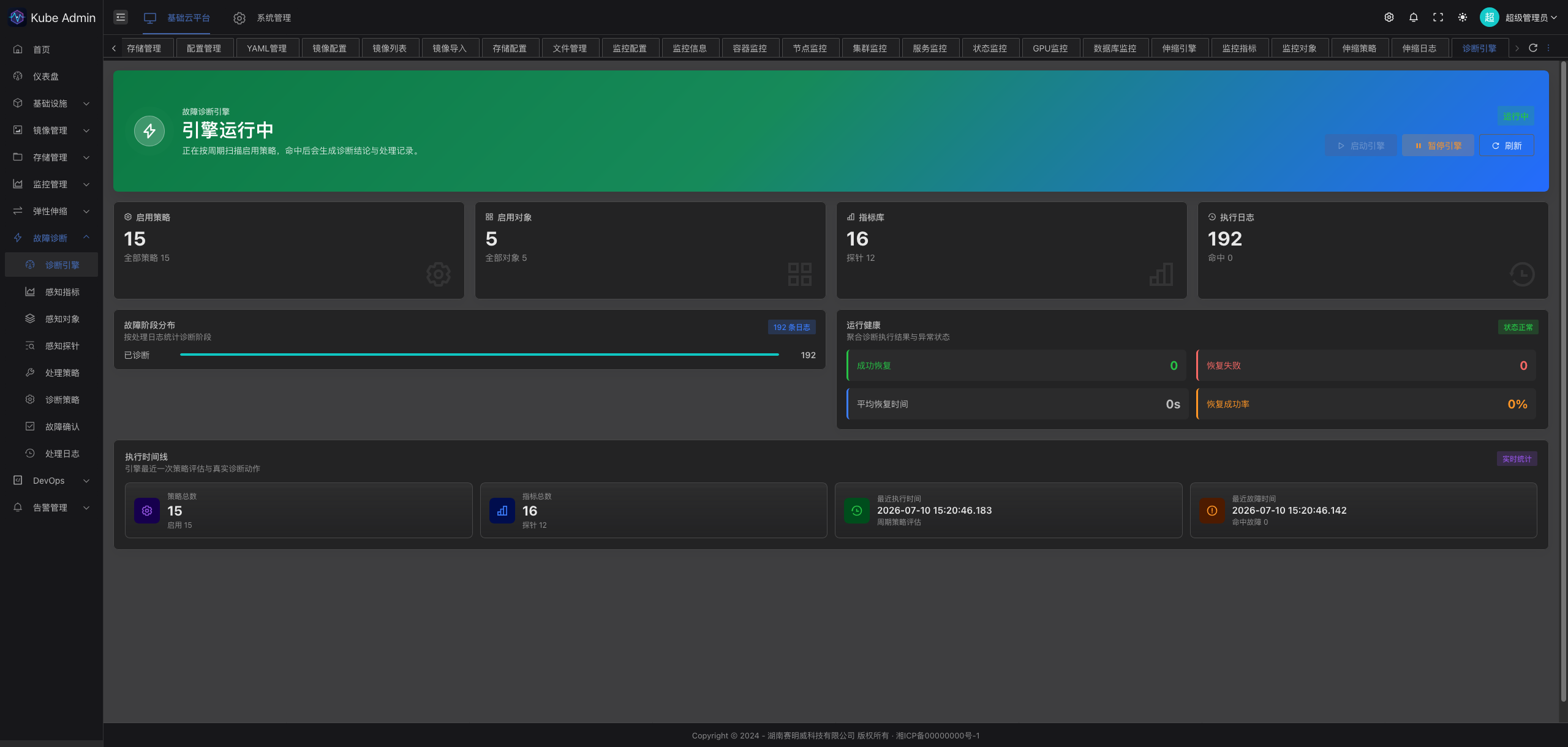The height and width of the screenshot is (747, 1568).
Task: Click the purple 策略总数 gear icon
Action: (x=147, y=511)
